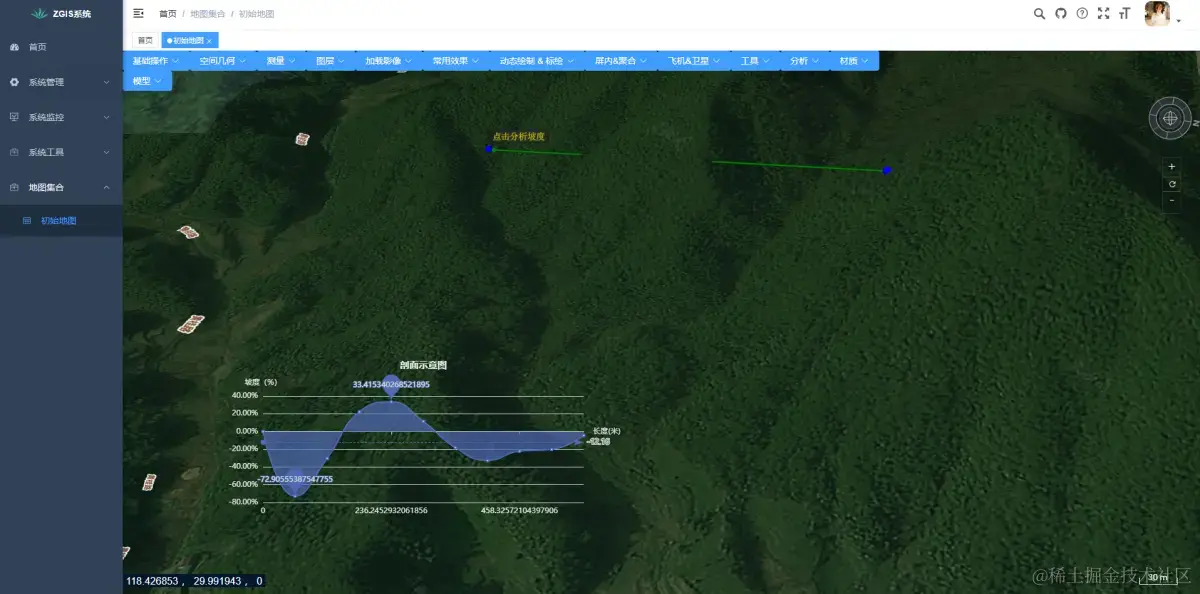Click the 点击分析坡度 tooltip label
1200x594 pixels.
click(518, 137)
